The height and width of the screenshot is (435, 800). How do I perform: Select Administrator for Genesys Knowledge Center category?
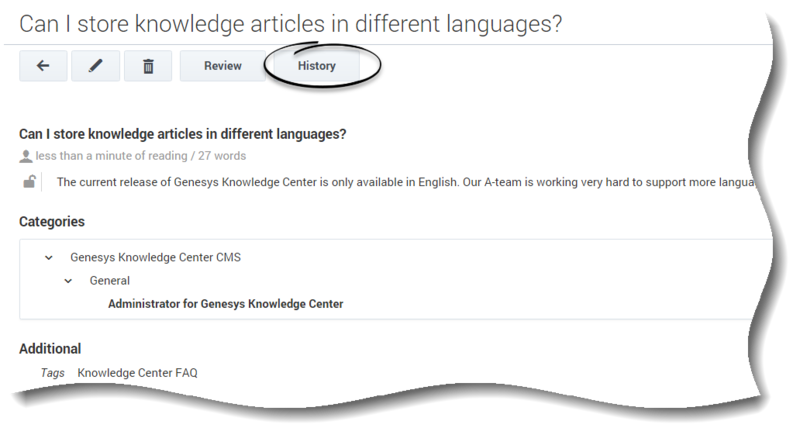226,304
